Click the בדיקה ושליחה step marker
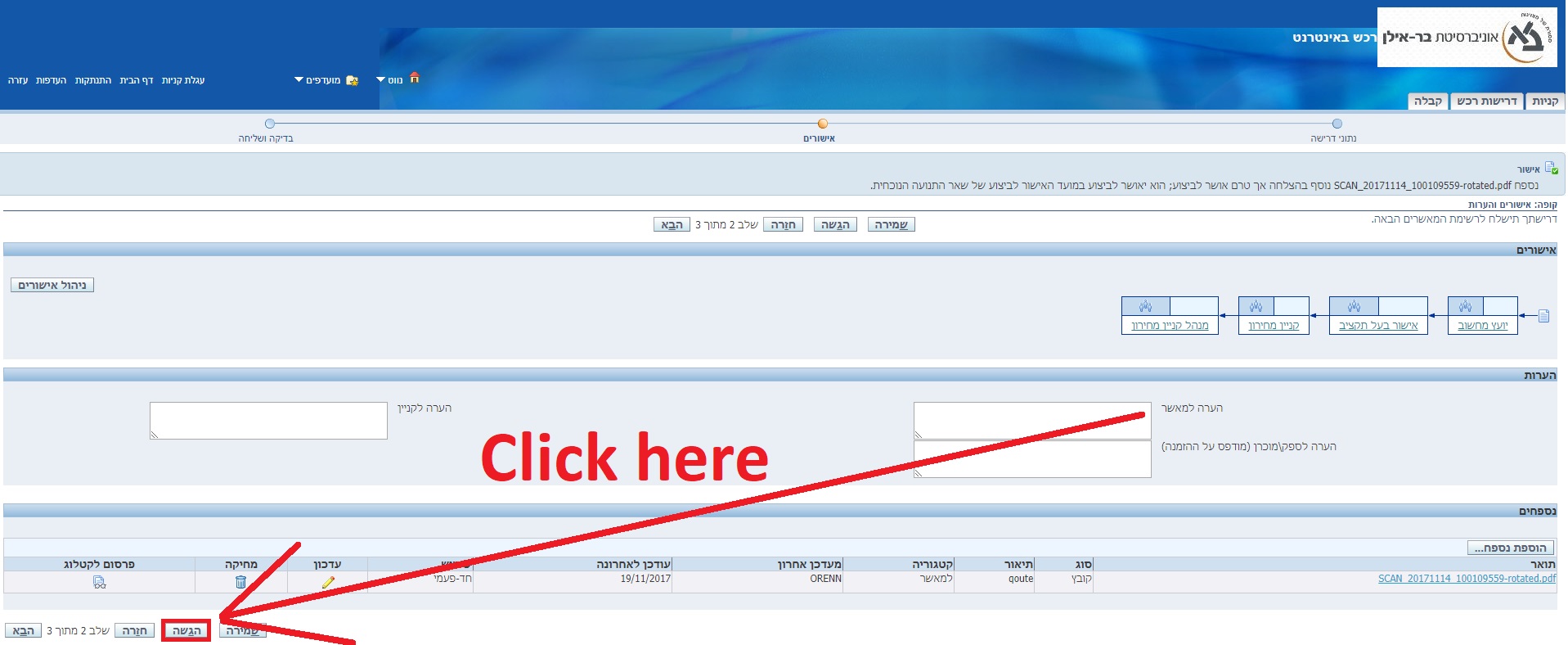This screenshot has height=645, width=1568. click(270, 124)
